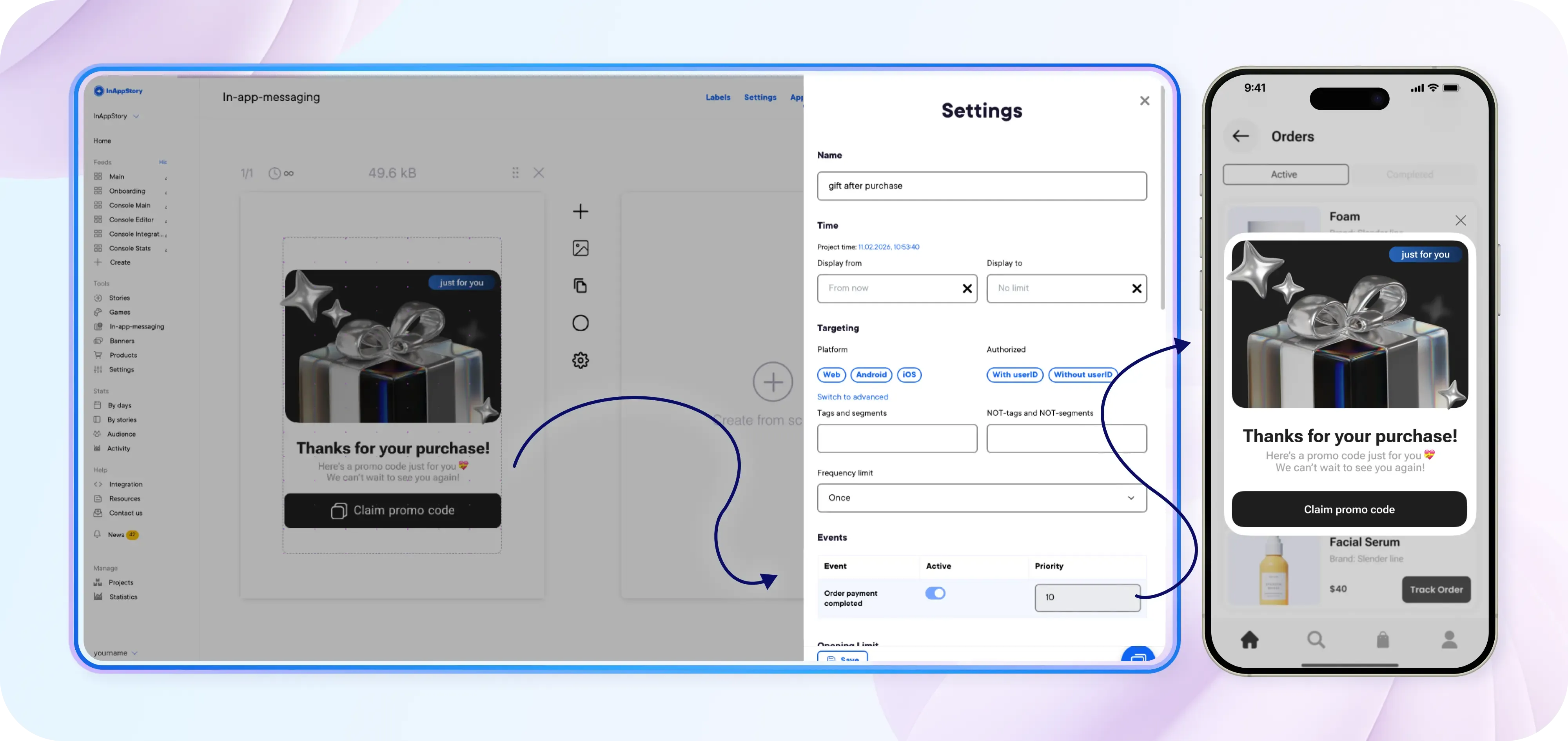The width and height of the screenshot is (1568, 741).
Task: Click the InAppStory logo
Action: click(x=118, y=91)
